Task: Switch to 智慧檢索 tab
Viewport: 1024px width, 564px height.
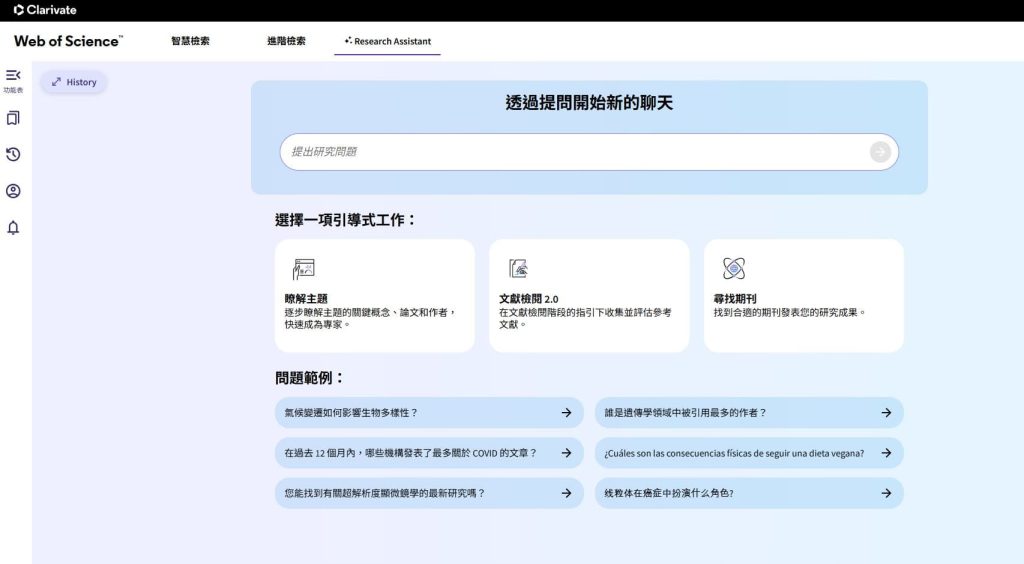Action: click(190, 41)
